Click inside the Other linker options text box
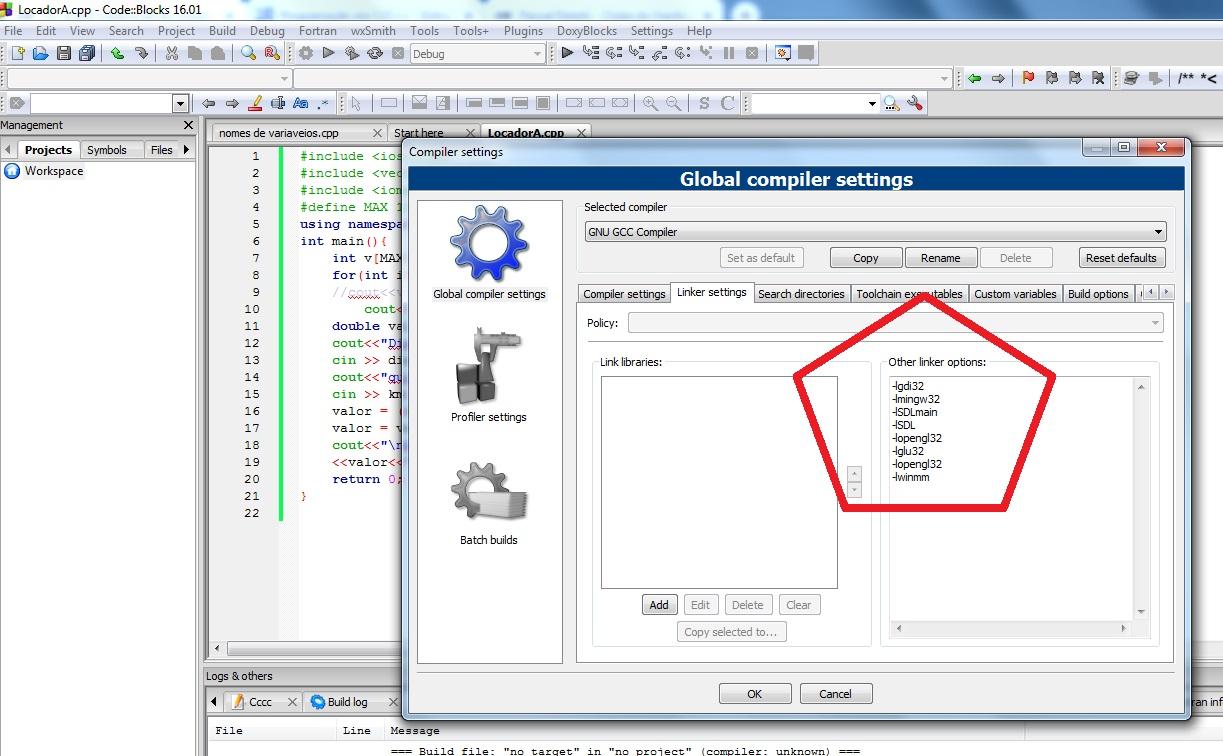This screenshot has height=756, width=1223. coord(1010,499)
